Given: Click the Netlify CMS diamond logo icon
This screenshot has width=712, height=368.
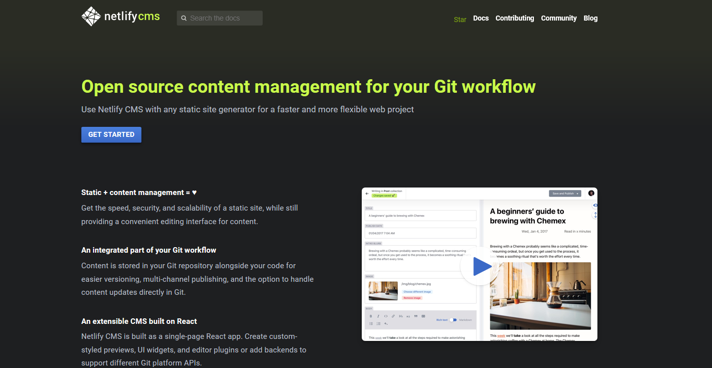Looking at the screenshot, I should pyautogui.click(x=91, y=16).
